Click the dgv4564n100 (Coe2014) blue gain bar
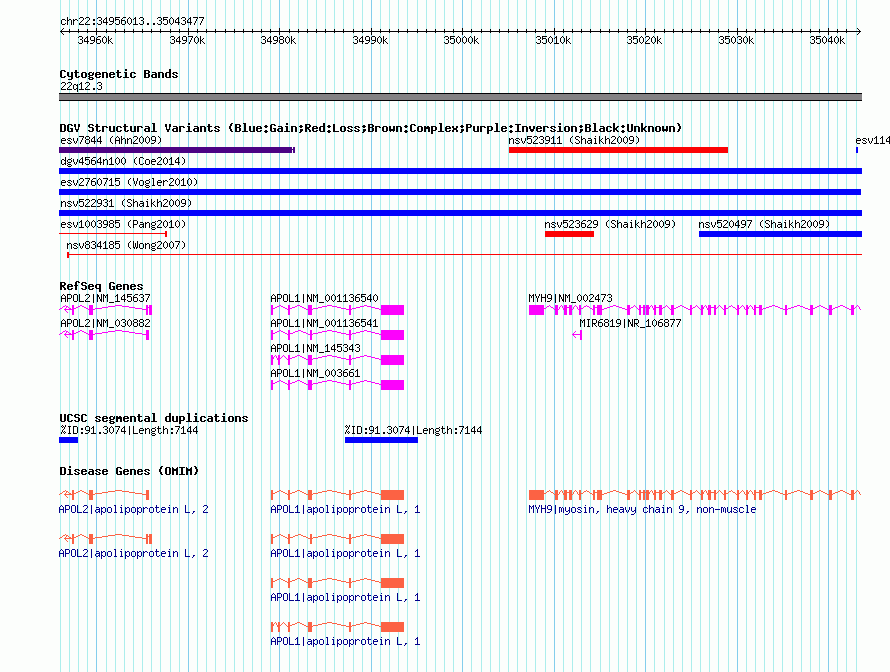Screen dimensions: 890x672 click(x=460, y=171)
